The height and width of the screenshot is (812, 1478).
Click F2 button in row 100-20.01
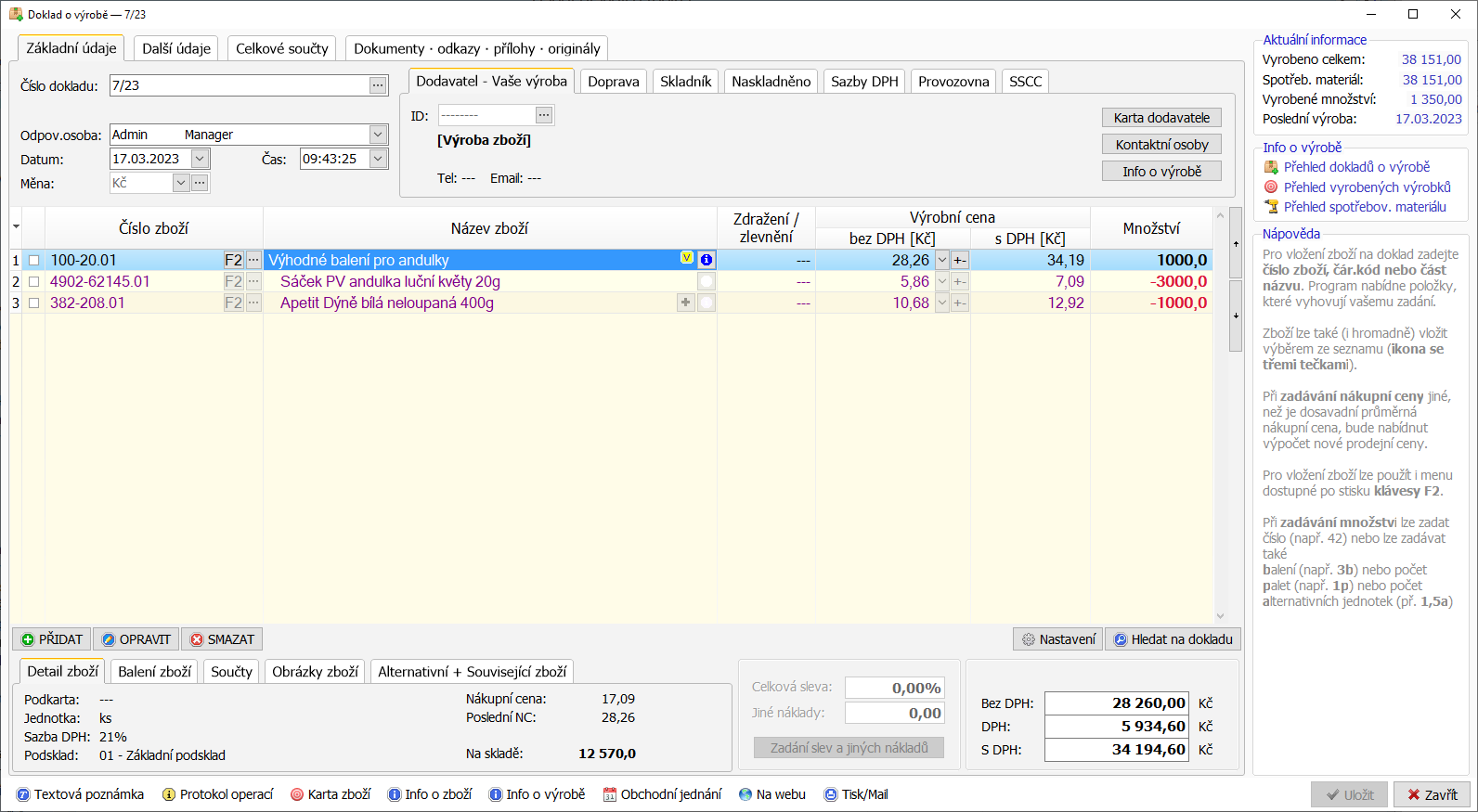click(x=233, y=260)
